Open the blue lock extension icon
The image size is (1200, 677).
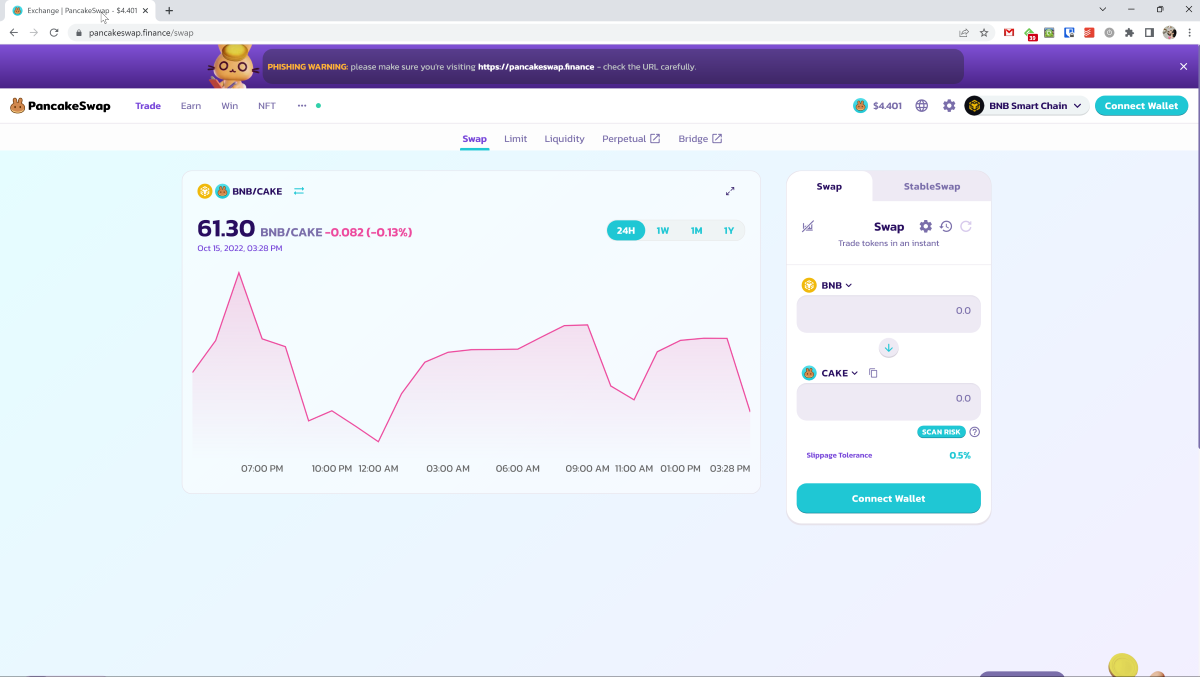pos(1069,32)
